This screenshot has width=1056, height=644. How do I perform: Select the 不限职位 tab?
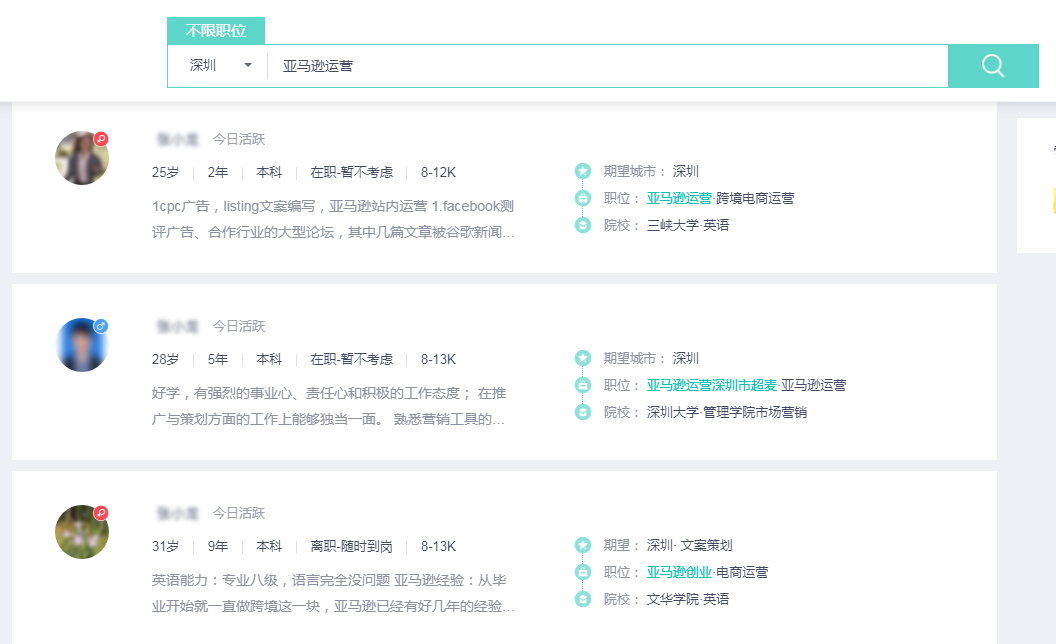coord(216,31)
